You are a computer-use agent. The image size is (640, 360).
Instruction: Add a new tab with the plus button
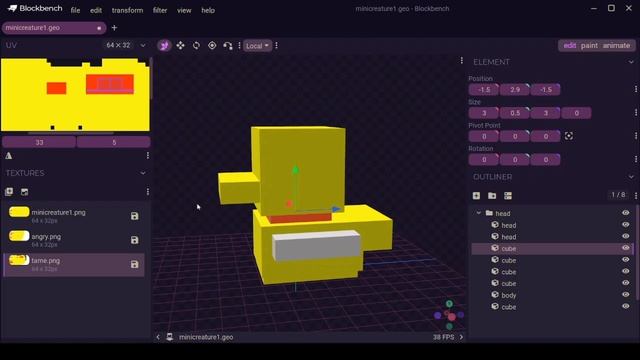coord(114,28)
